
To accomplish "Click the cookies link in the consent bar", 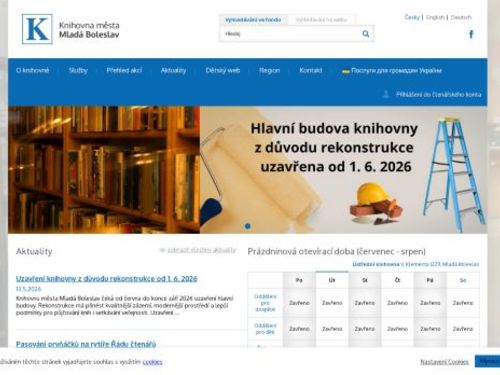I will coord(153,362).
